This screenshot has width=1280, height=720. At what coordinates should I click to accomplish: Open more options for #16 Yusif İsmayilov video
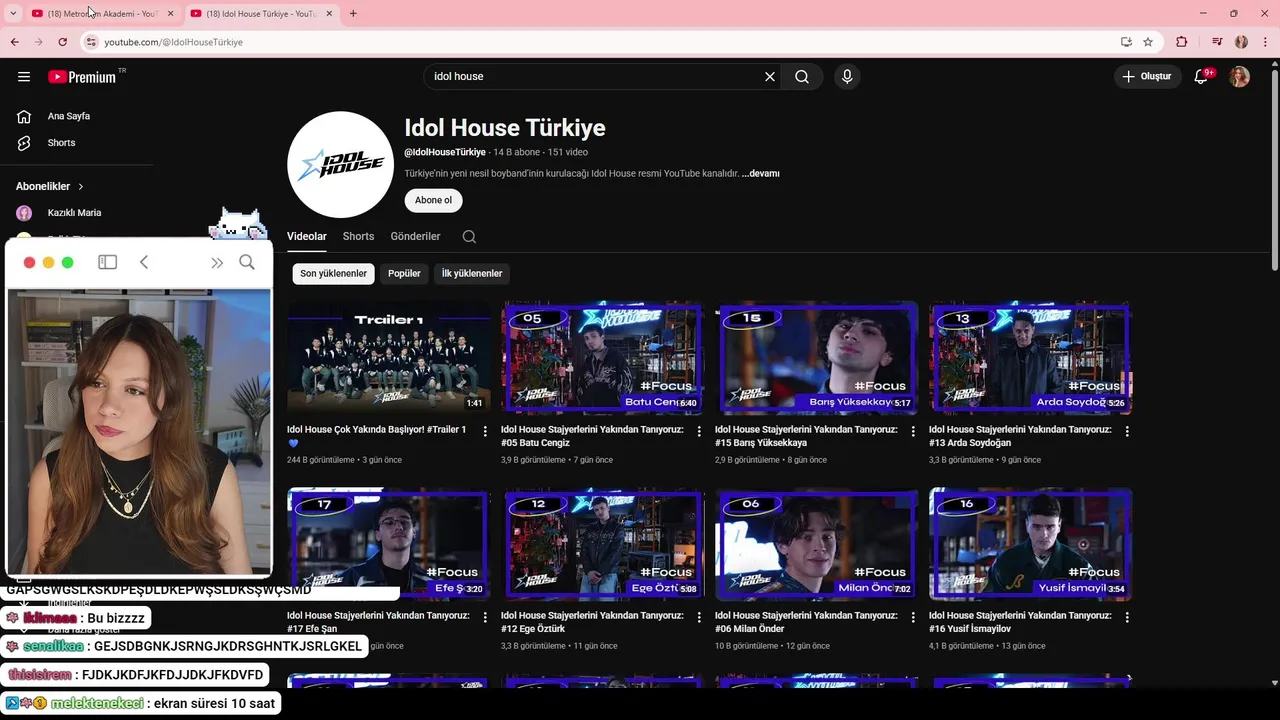1127,618
